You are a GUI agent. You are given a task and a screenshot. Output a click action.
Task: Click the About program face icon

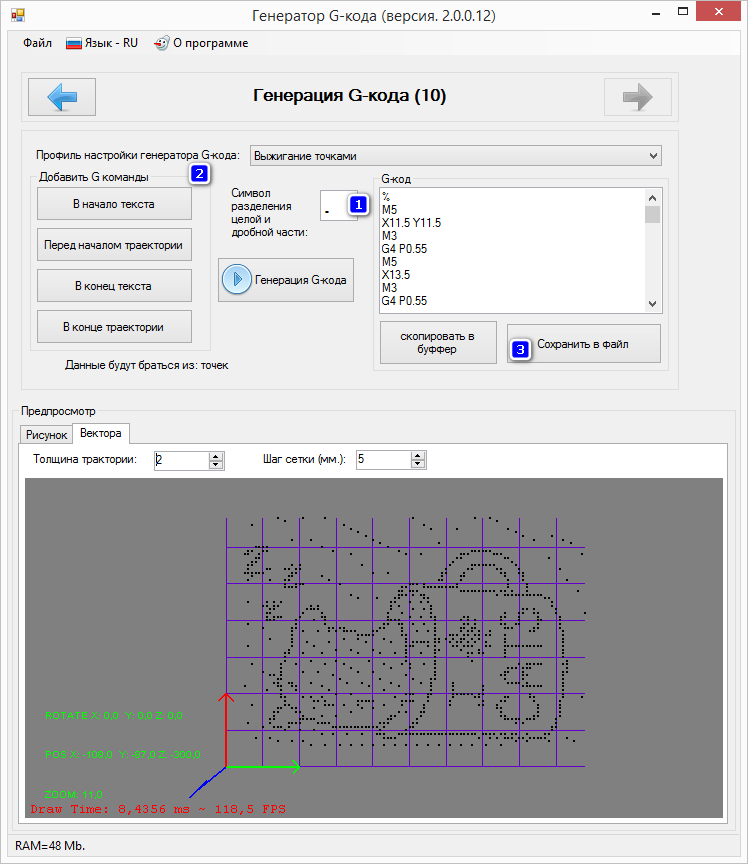pyautogui.click(x=161, y=43)
